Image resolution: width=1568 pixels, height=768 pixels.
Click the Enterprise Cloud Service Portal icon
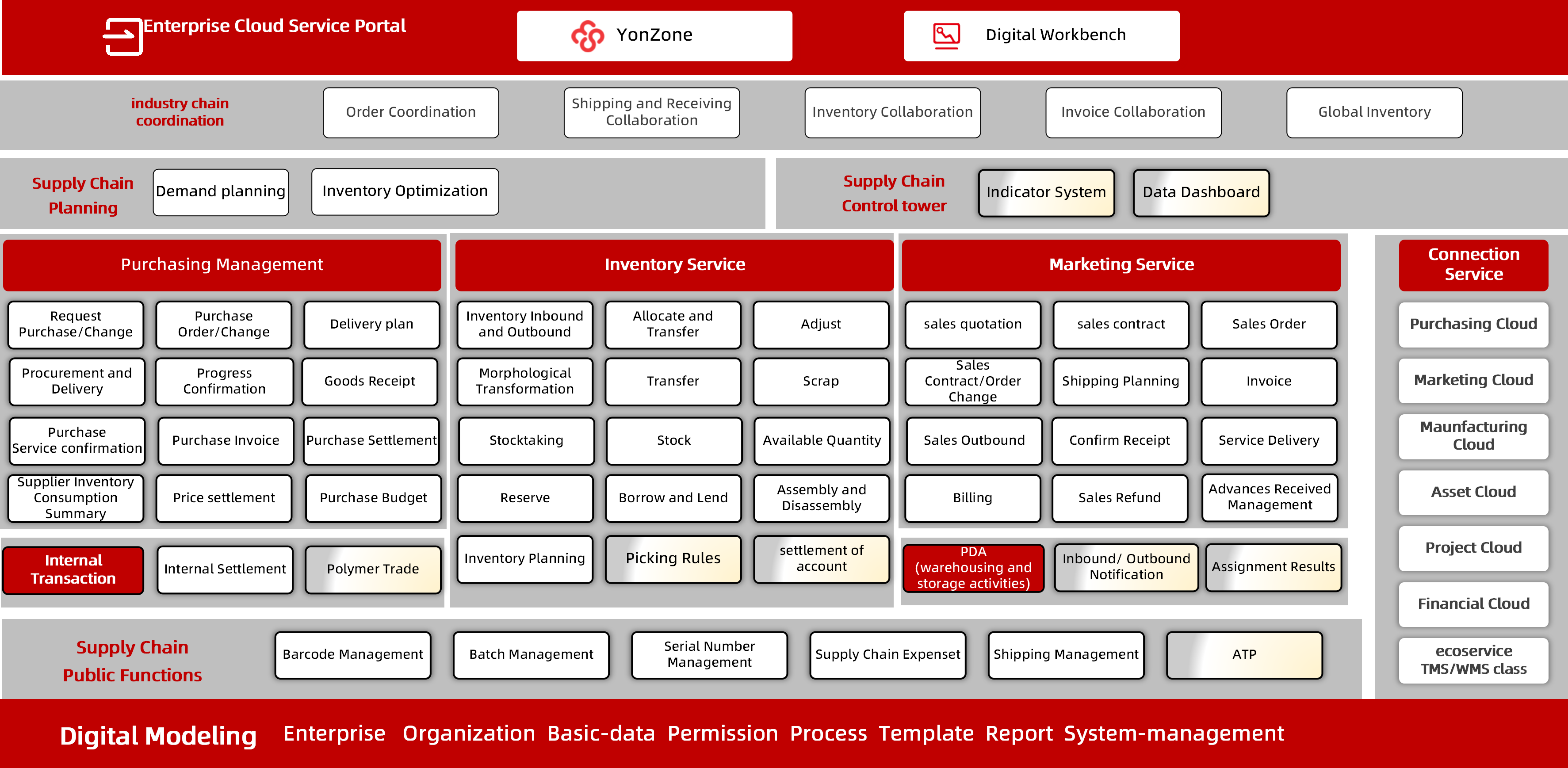click(122, 37)
